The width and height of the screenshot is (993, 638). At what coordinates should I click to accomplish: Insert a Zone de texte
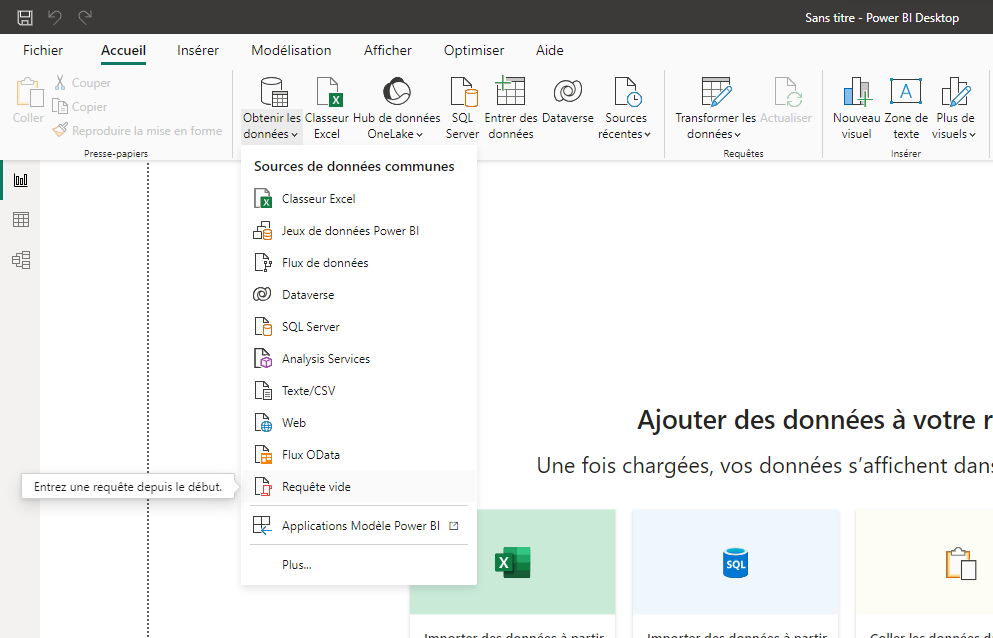[906, 108]
